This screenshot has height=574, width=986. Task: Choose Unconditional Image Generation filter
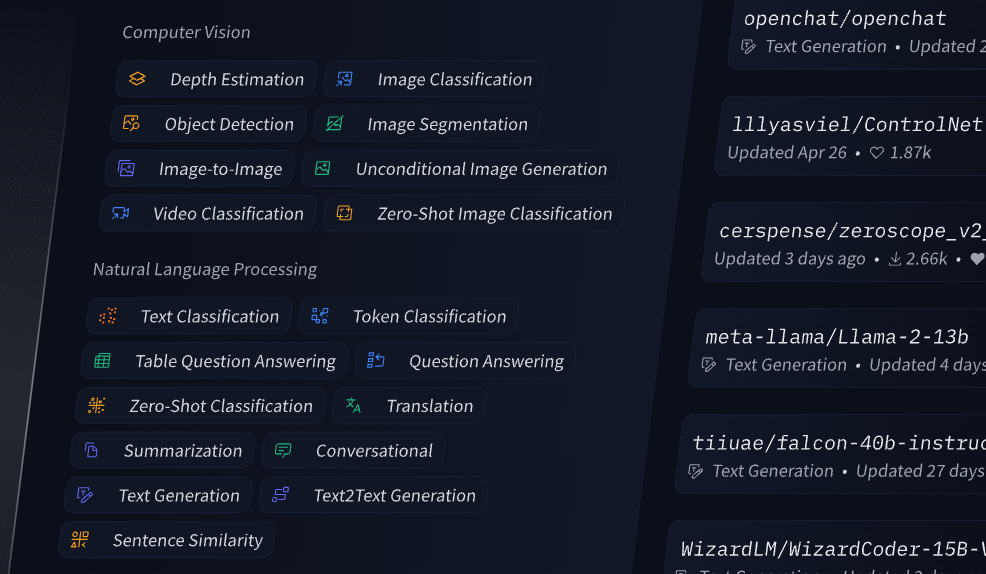click(x=460, y=168)
